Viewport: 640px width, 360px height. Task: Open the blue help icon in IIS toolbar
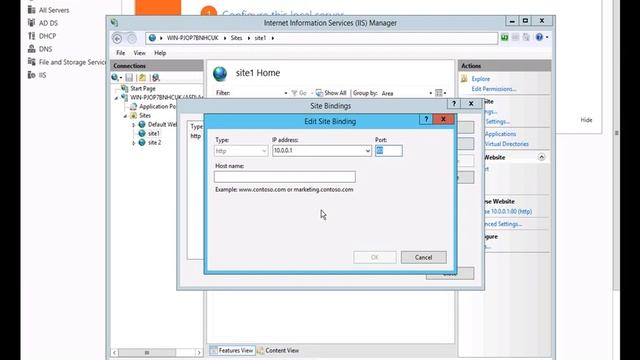[539, 37]
